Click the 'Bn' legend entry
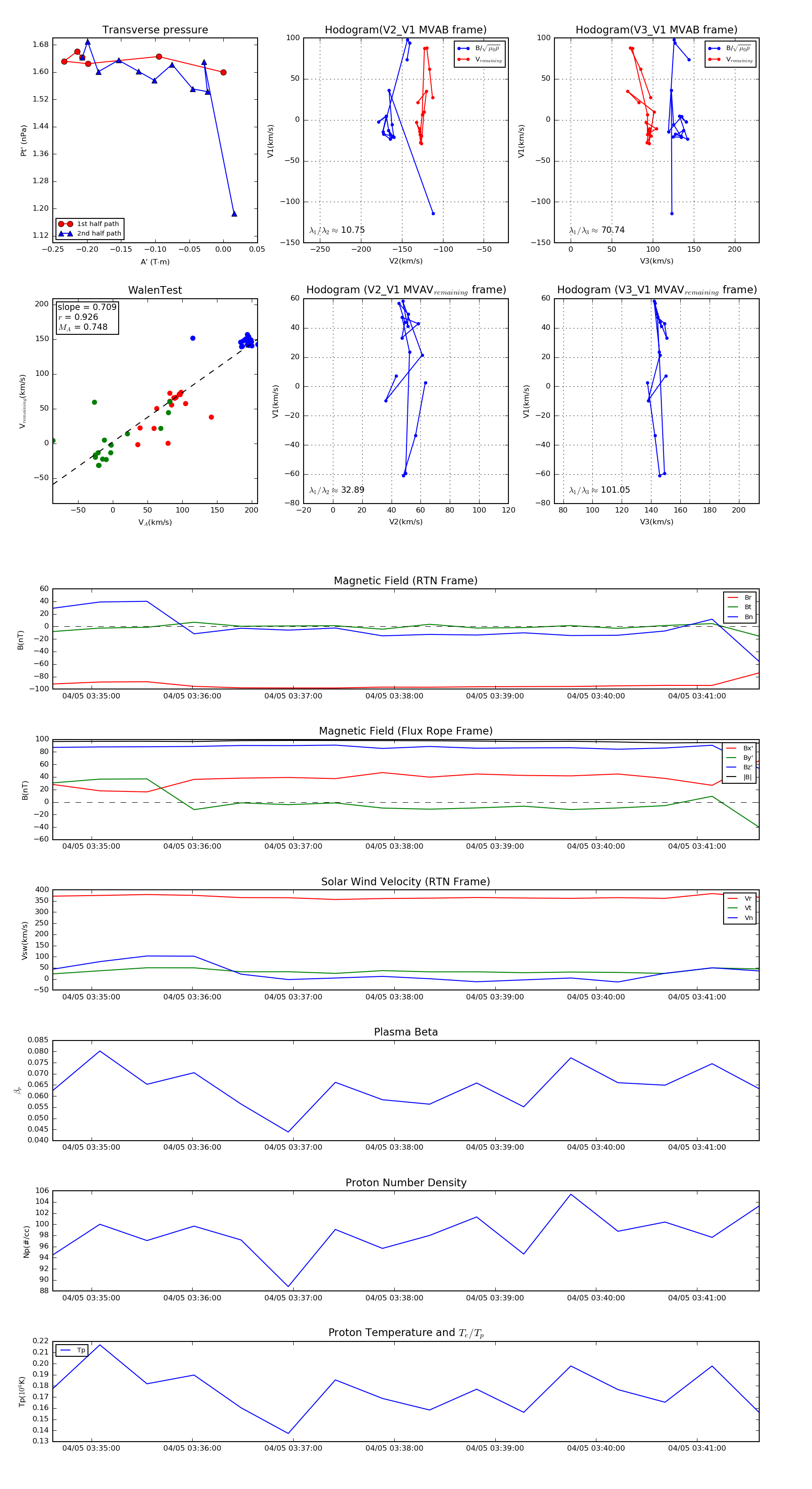Image resolution: width=812 pixels, height=1489 pixels. point(740,617)
